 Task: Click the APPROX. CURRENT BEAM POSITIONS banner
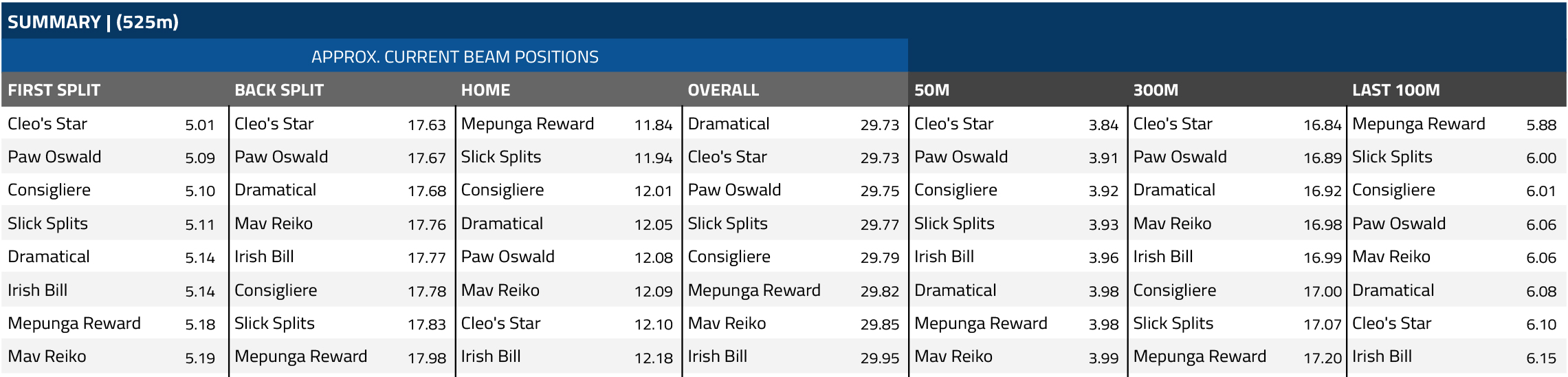point(454,57)
